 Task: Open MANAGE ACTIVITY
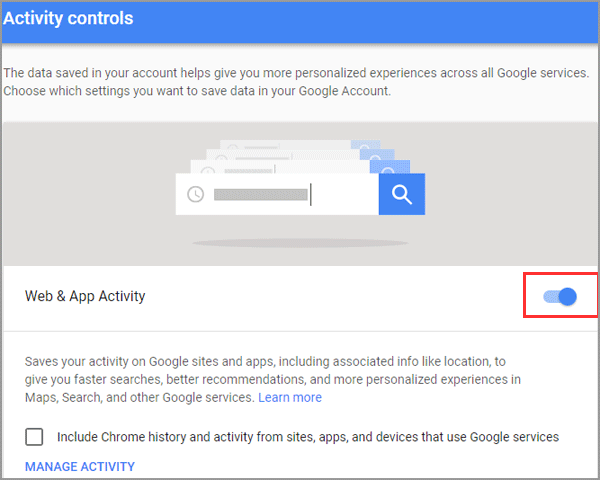(x=80, y=467)
